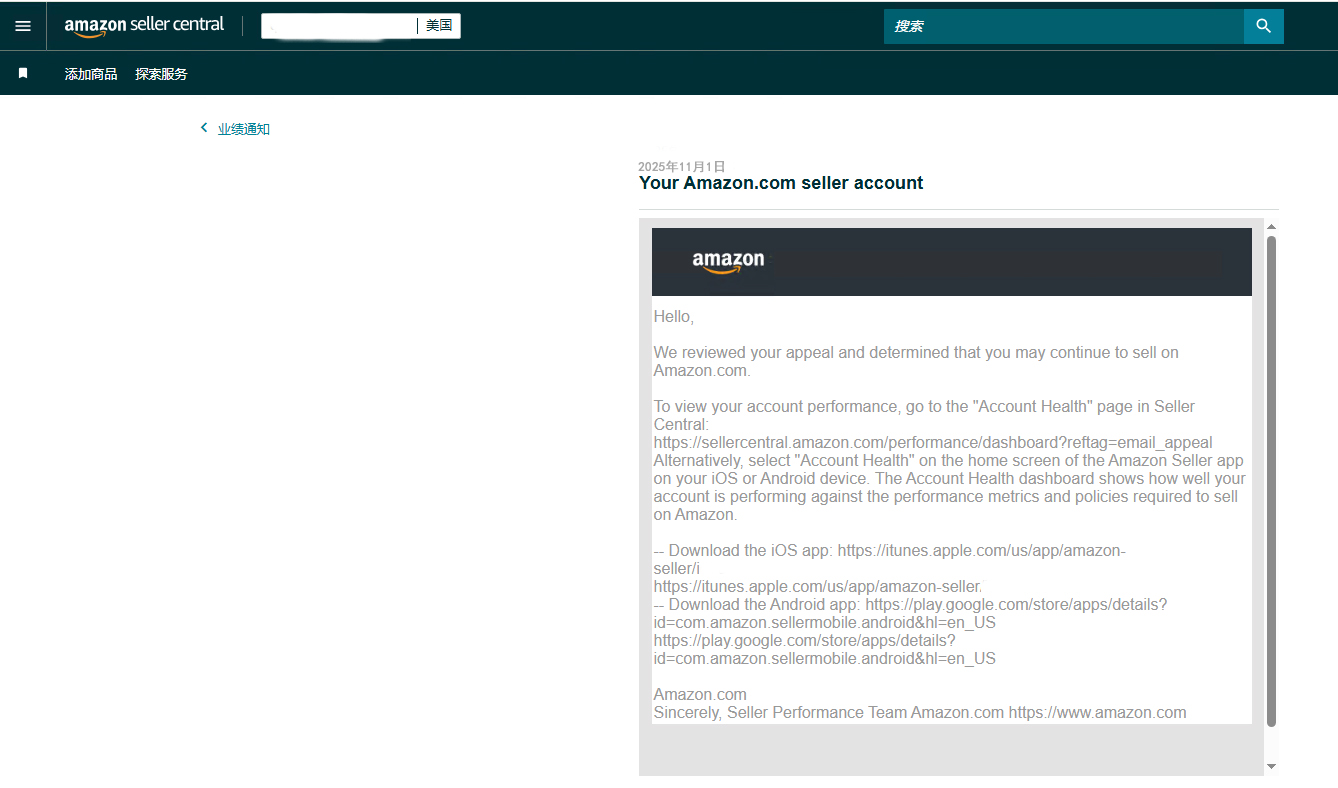Open the 美国 marketplace switcher

pyautogui.click(x=439, y=26)
